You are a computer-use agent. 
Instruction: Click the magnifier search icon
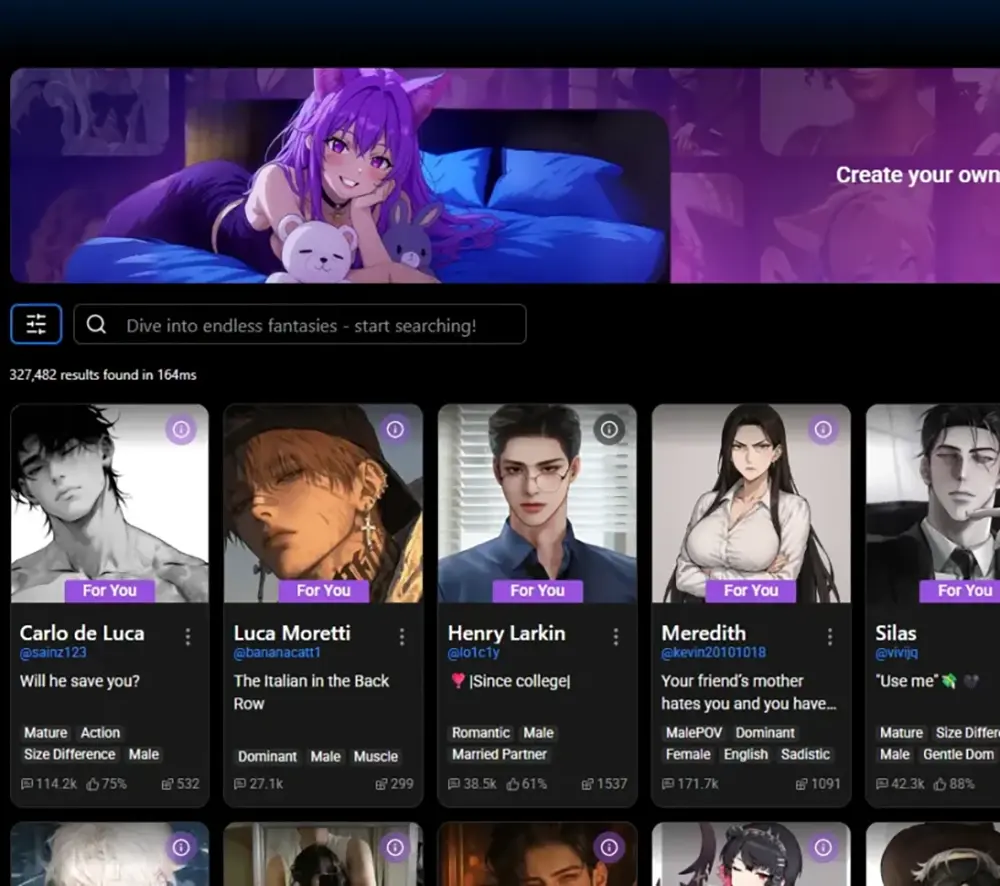coord(96,325)
